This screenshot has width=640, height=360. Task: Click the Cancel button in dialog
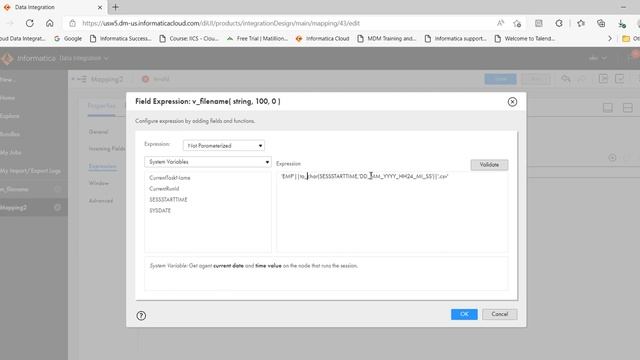(500, 314)
